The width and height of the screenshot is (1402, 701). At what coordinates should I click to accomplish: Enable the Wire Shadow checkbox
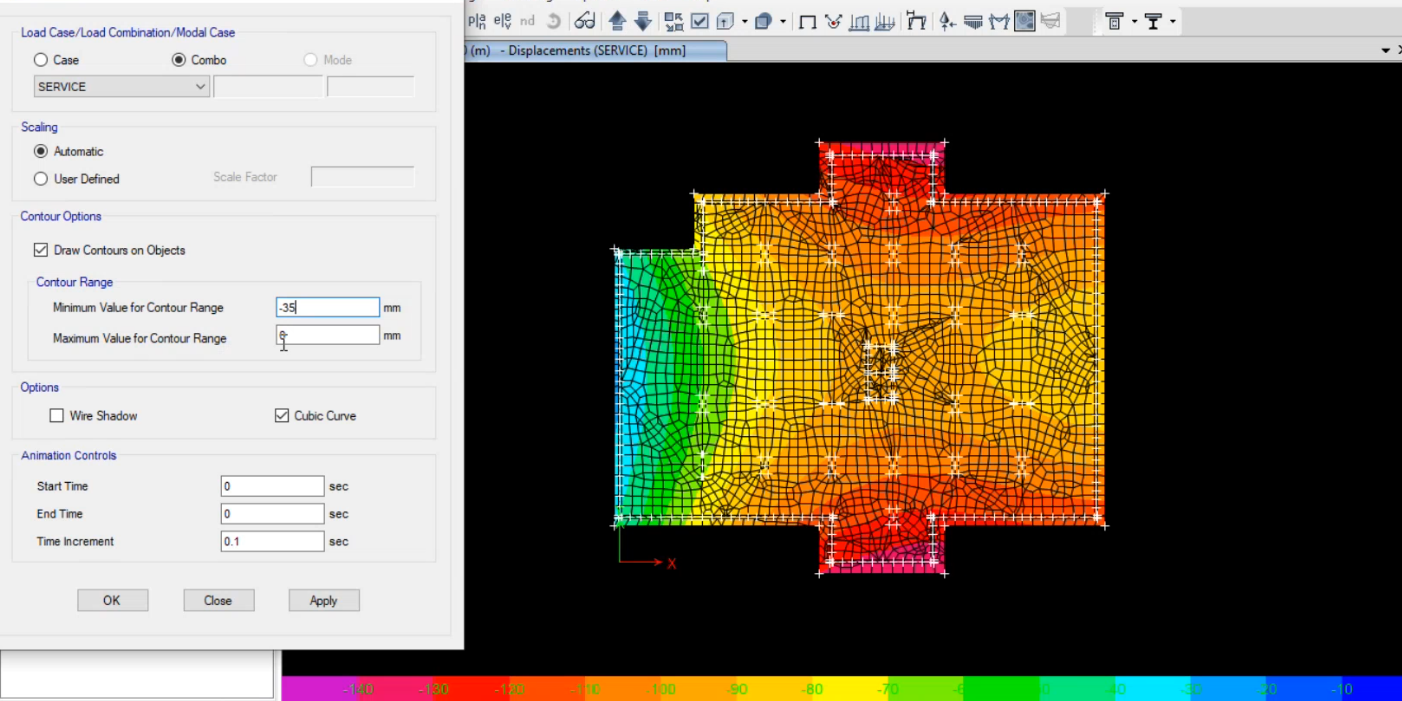pos(57,415)
